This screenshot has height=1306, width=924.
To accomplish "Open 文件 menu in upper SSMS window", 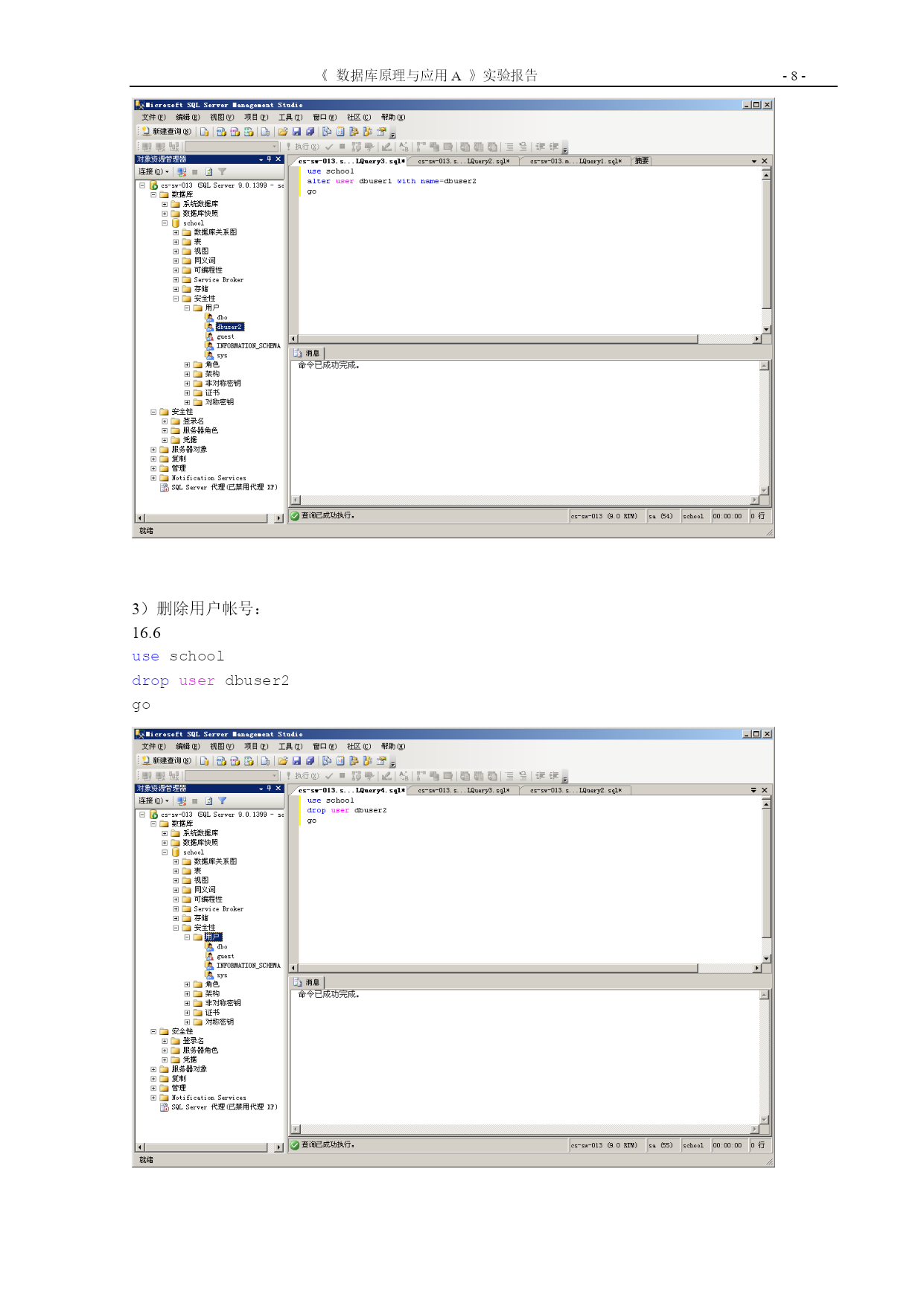I will pyautogui.click(x=153, y=118).
